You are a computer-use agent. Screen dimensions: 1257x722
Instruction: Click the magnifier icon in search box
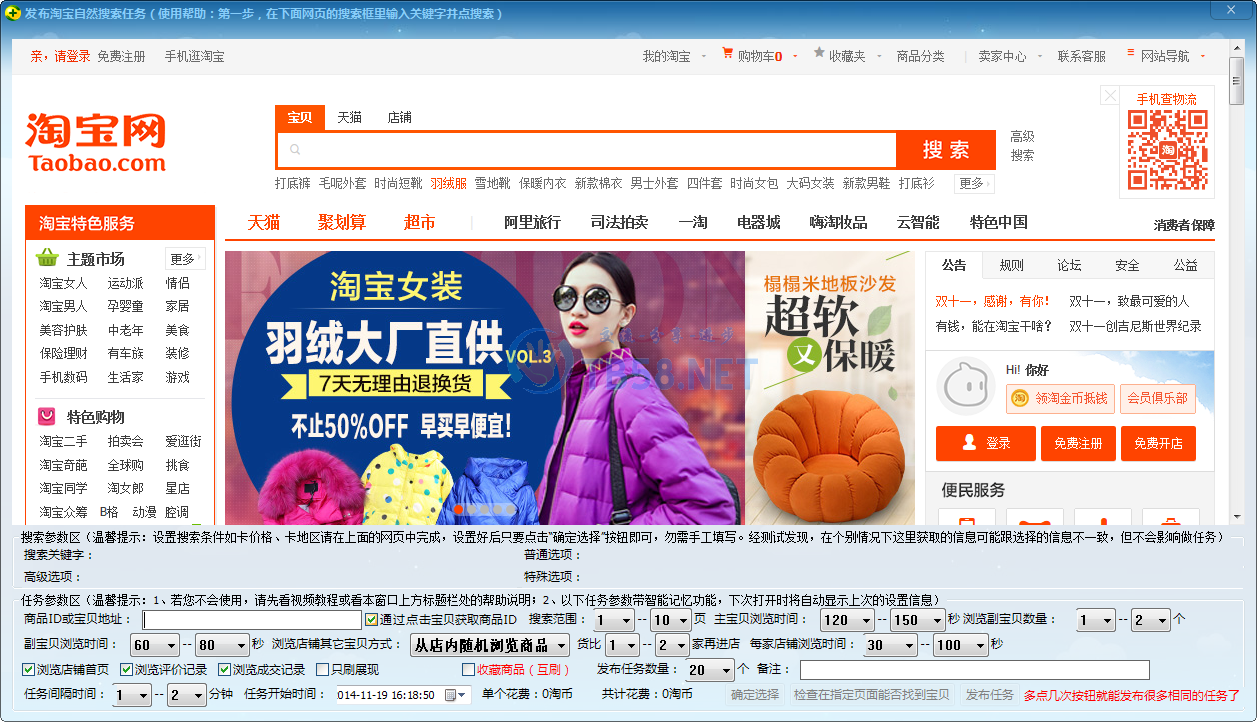[295, 150]
